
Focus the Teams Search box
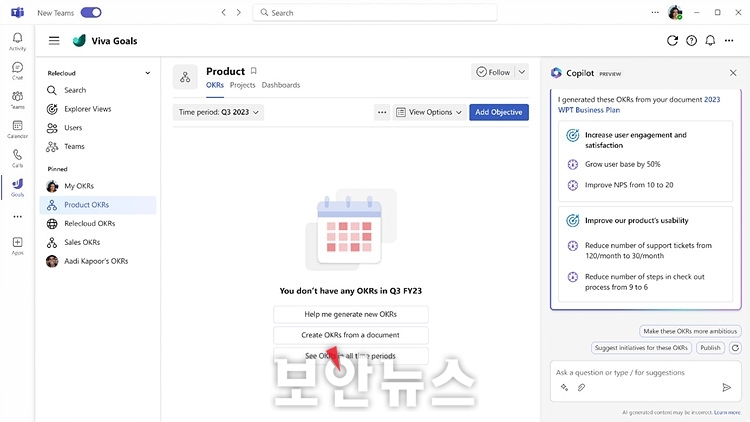click(x=375, y=12)
